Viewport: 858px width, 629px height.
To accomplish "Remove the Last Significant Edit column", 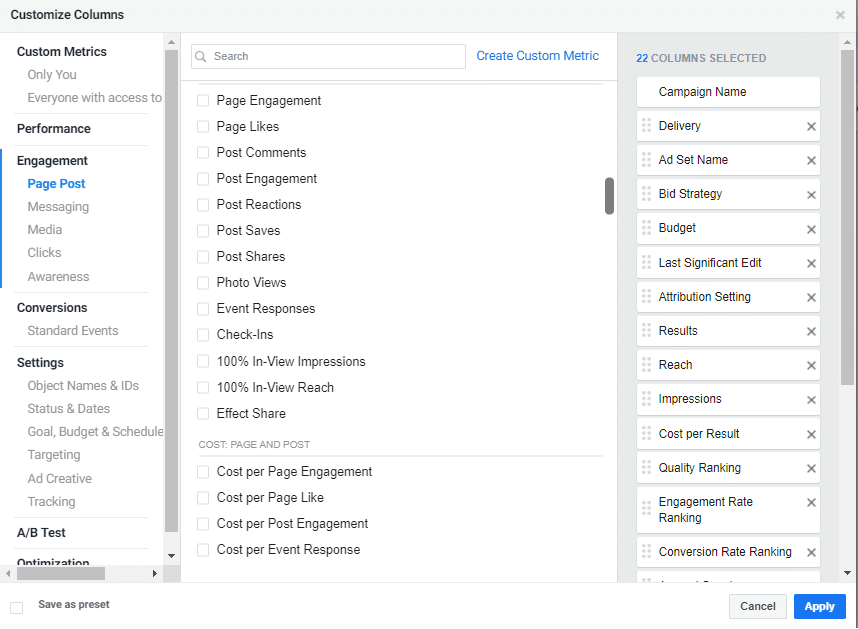I will point(811,263).
